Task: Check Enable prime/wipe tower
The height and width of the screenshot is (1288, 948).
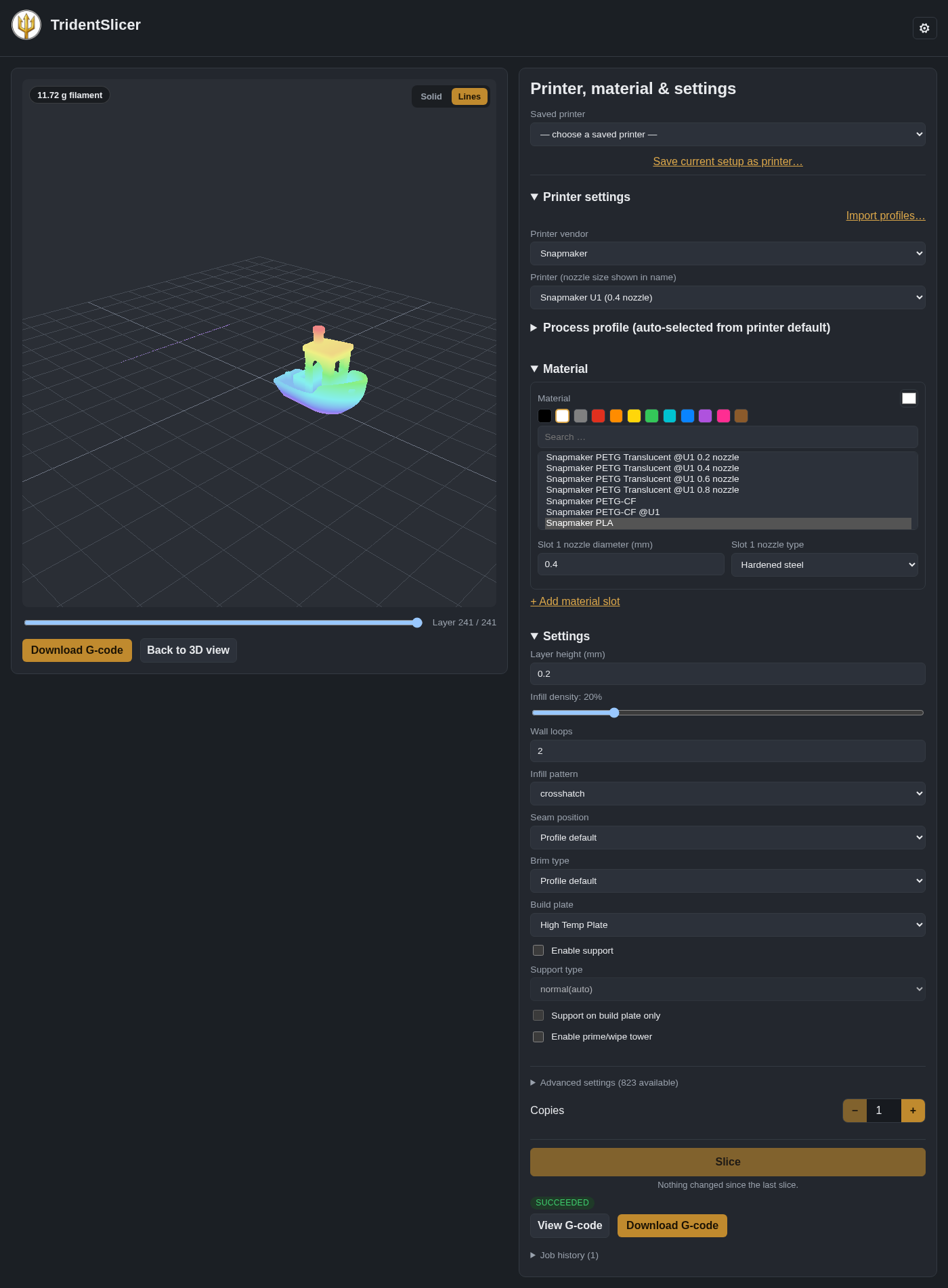Action: [538, 1037]
